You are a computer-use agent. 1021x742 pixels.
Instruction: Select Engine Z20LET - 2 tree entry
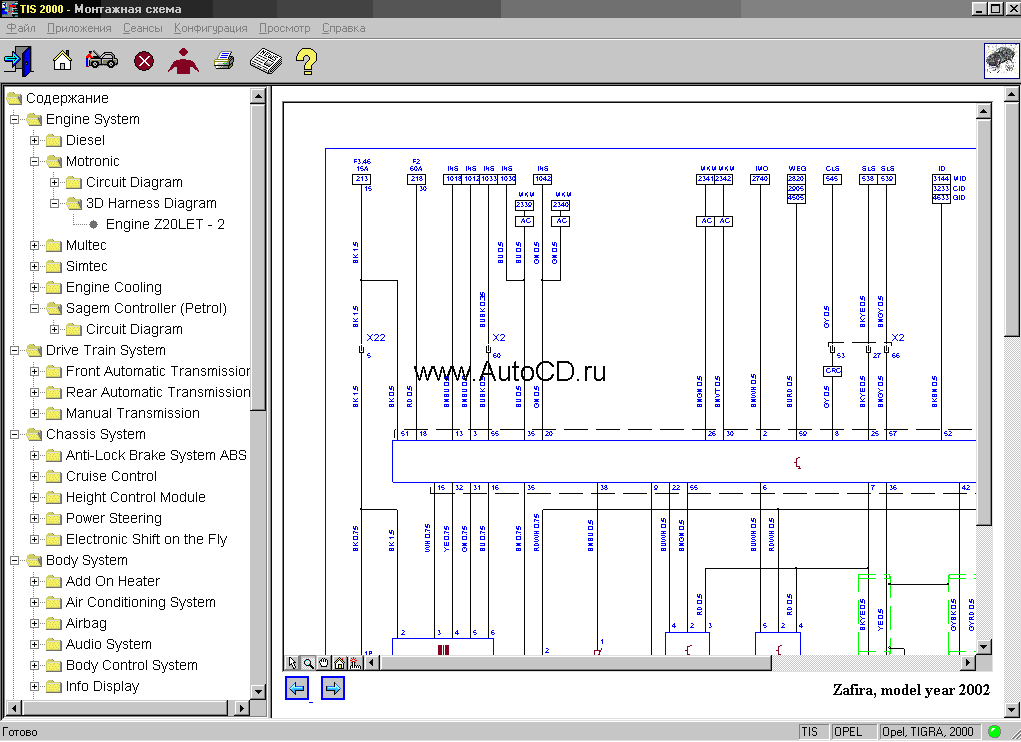pyautogui.click(x=165, y=225)
